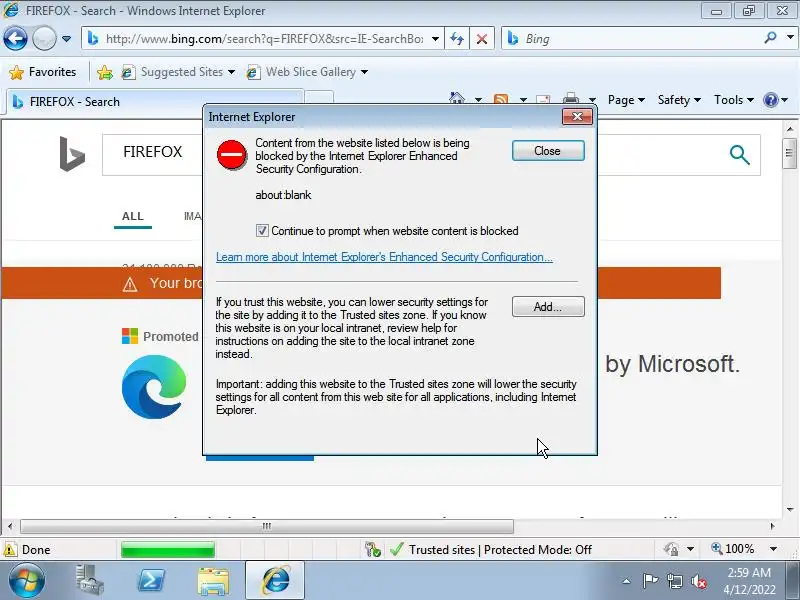Viewport: 800px width, 600px height.
Task: Expand the address bar autocomplete dropdown
Action: (x=435, y=39)
